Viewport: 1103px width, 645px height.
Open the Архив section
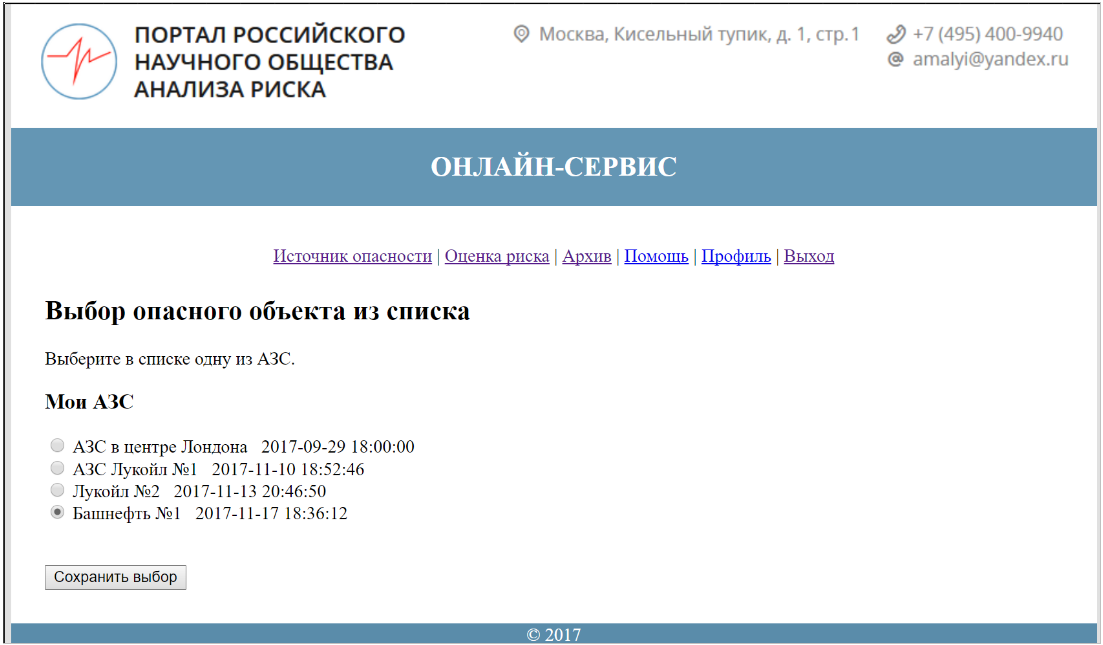tap(586, 256)
